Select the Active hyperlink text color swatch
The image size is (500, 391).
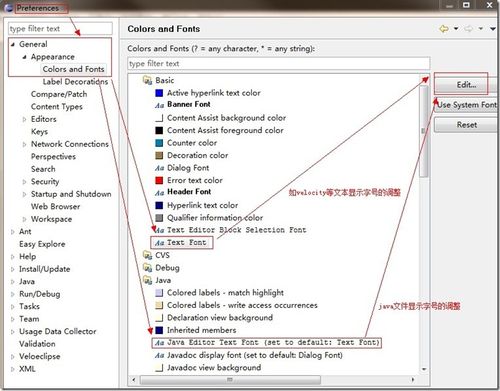(x=159, y=93)
